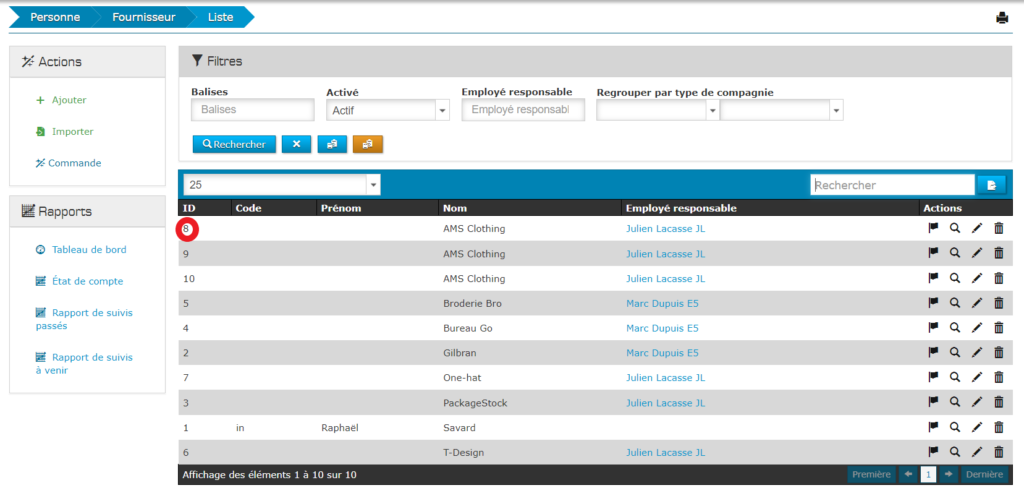Viewport: 1024px width, 501px height.
Task: Open the Ajouter action link
Action: (x=68, y=100)
